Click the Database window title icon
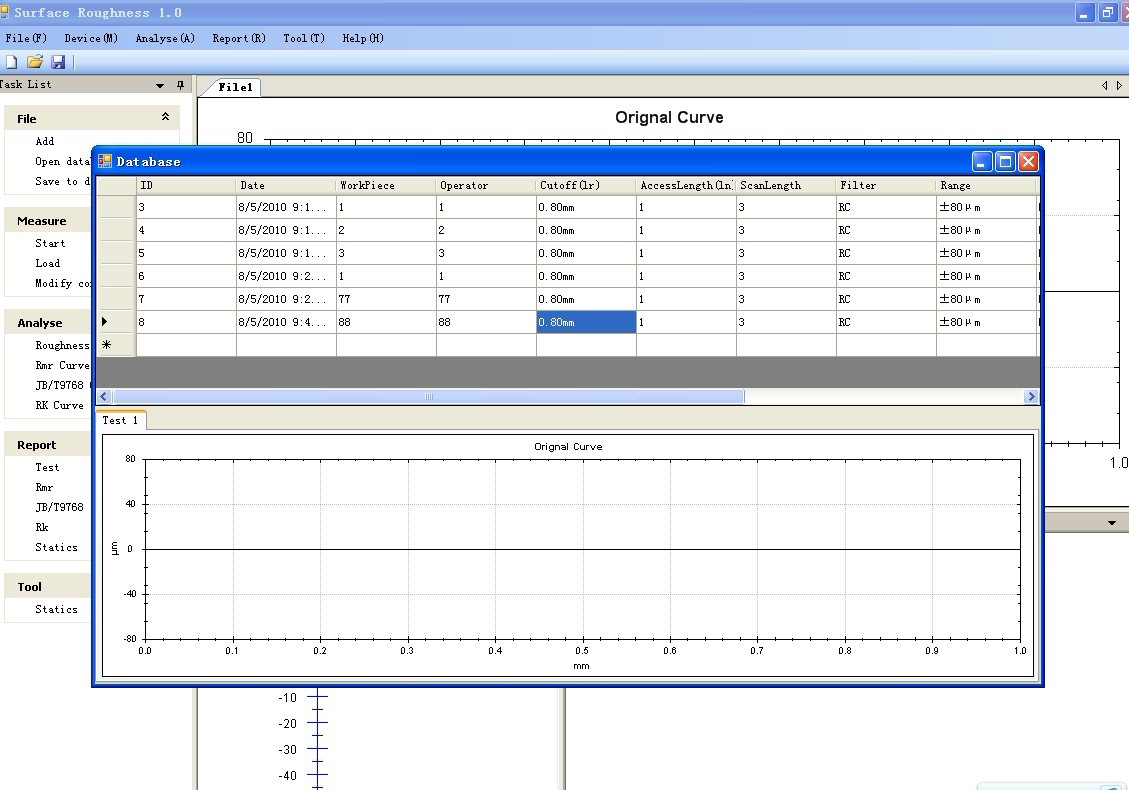 pos(105,161)
